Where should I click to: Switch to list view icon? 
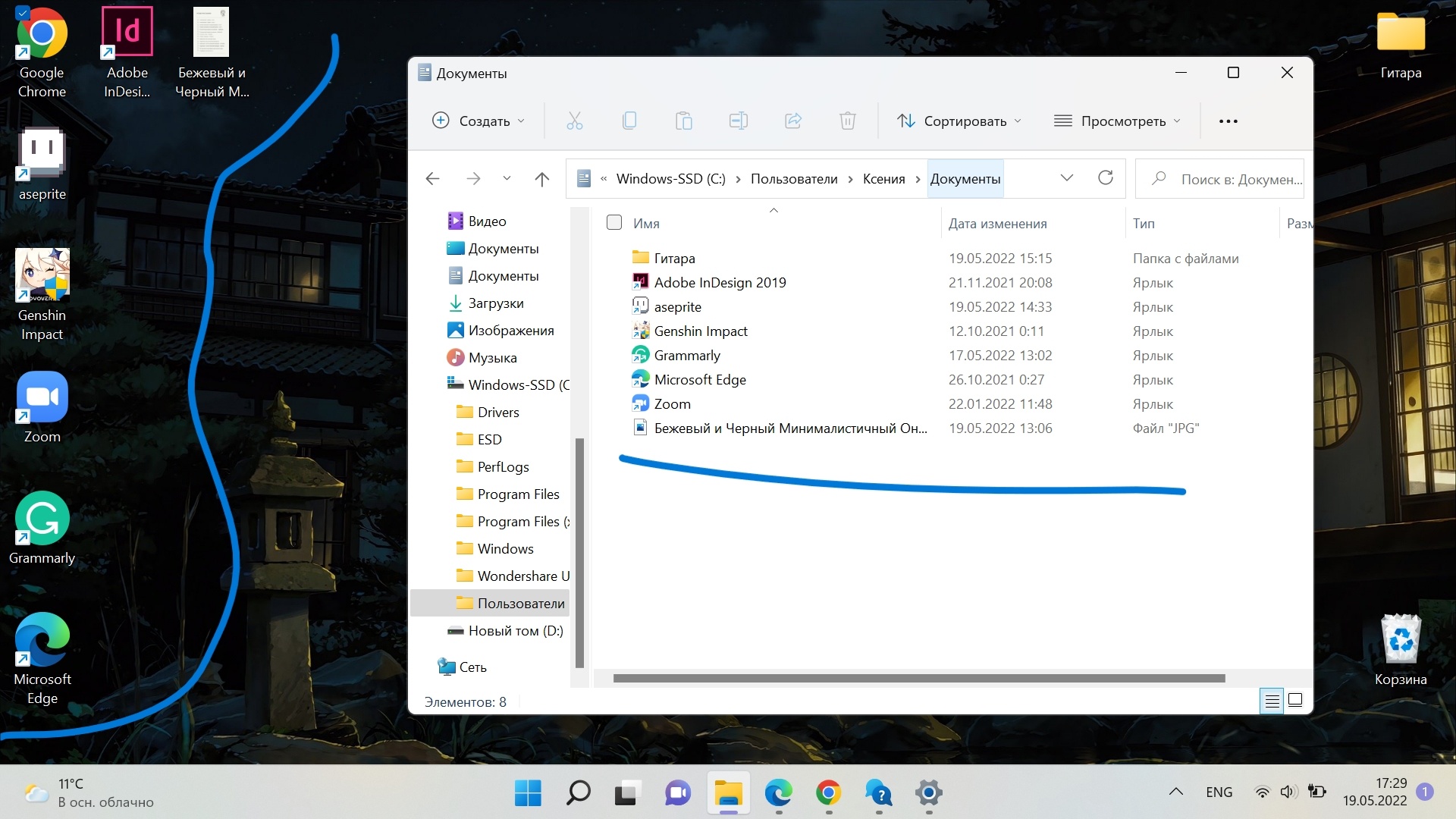tap(1271, 700)
